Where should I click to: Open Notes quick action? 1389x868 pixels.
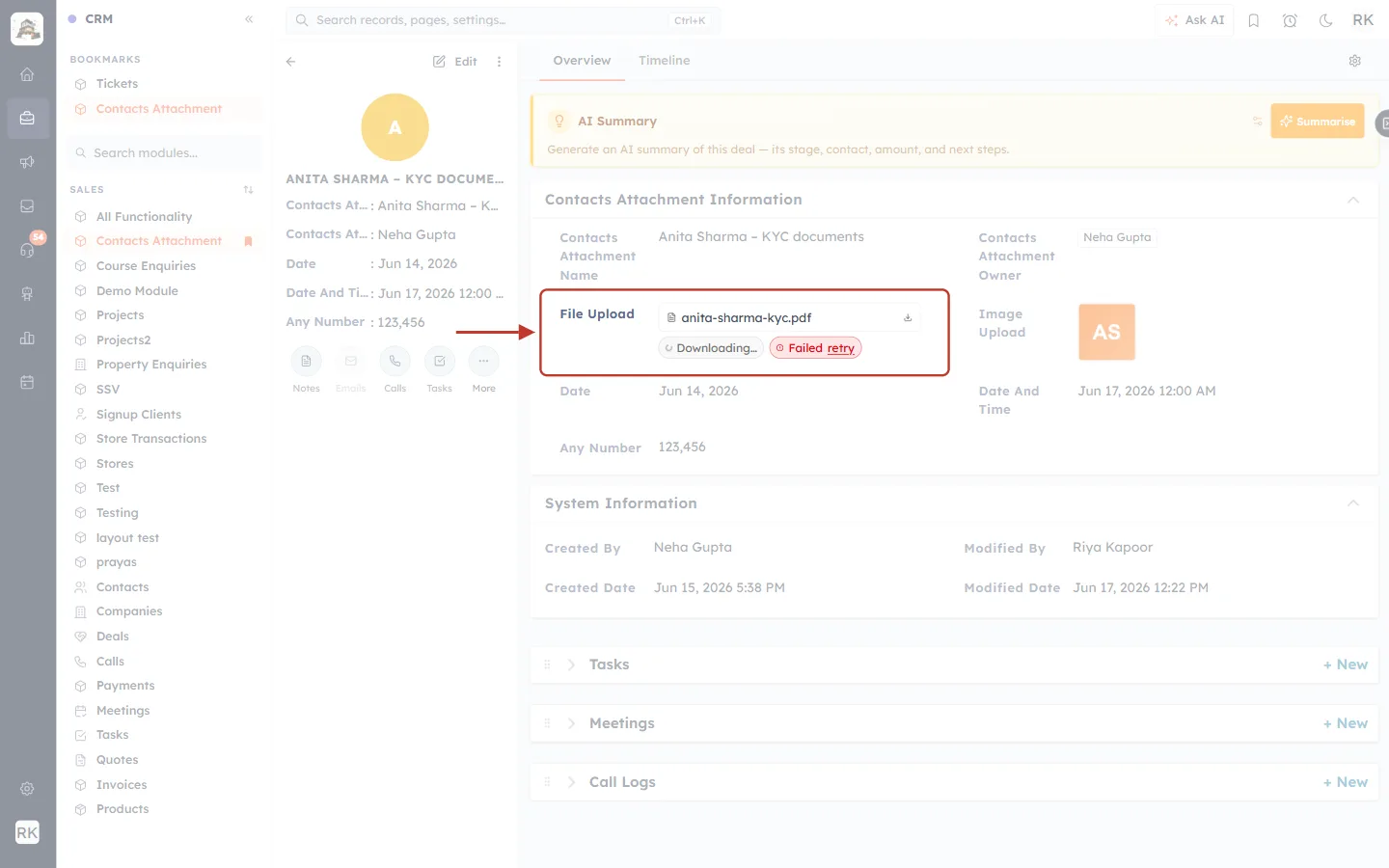pos(306,362)
